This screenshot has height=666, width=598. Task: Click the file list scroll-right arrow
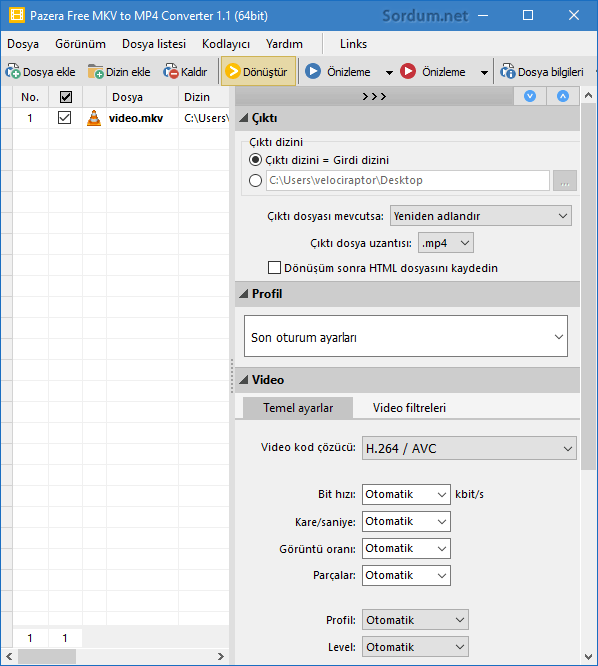220,656
